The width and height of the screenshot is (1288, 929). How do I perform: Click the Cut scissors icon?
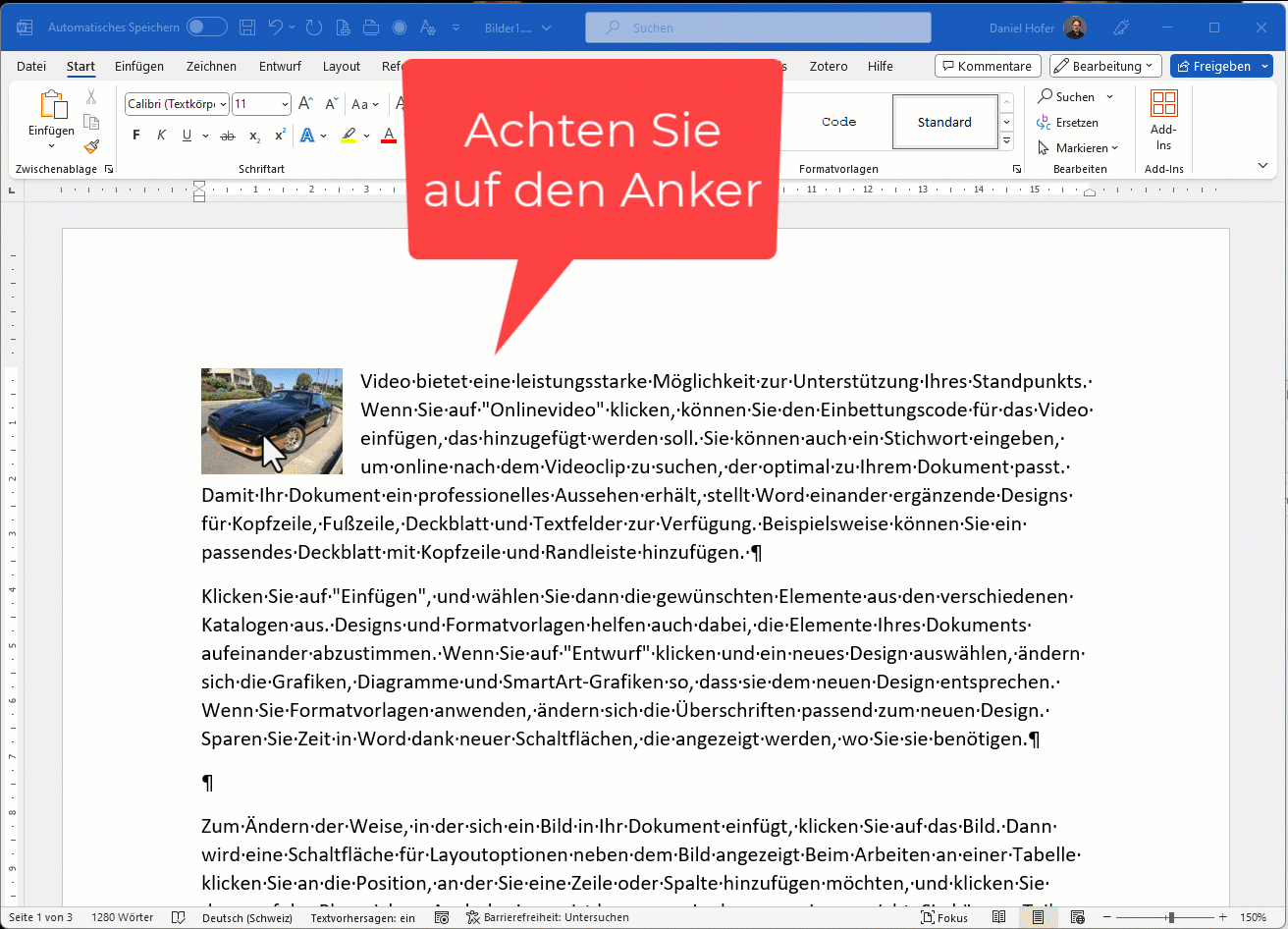pos(91,97)
